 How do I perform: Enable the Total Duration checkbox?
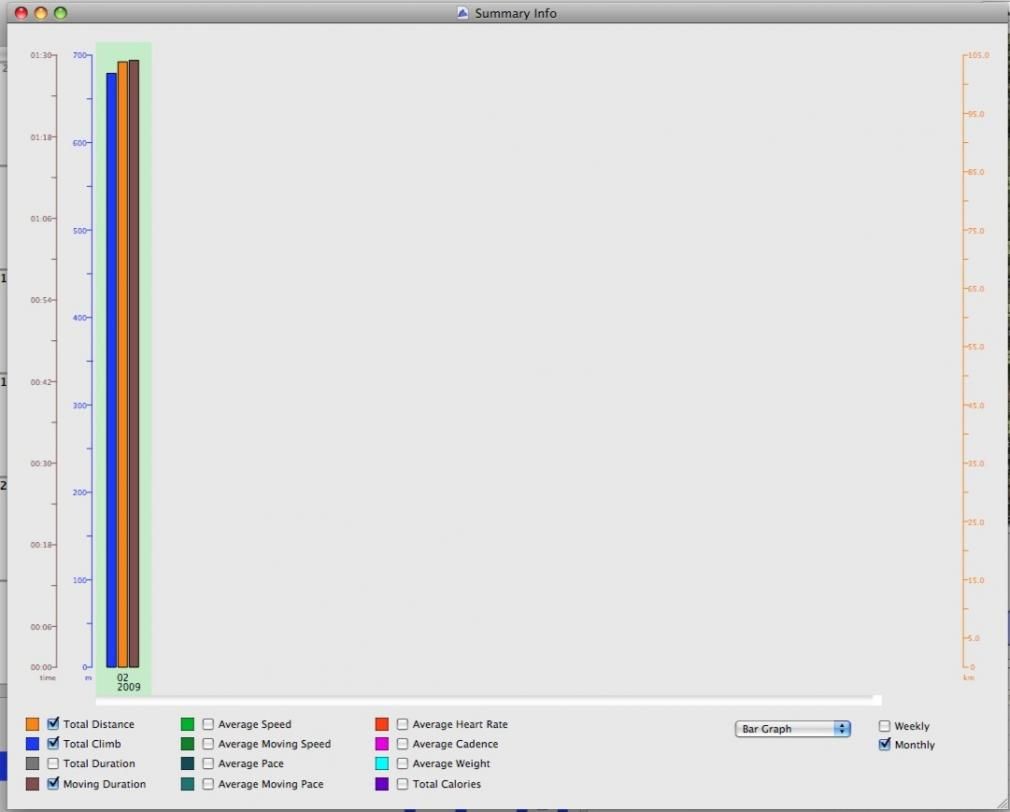pos(53,764)
